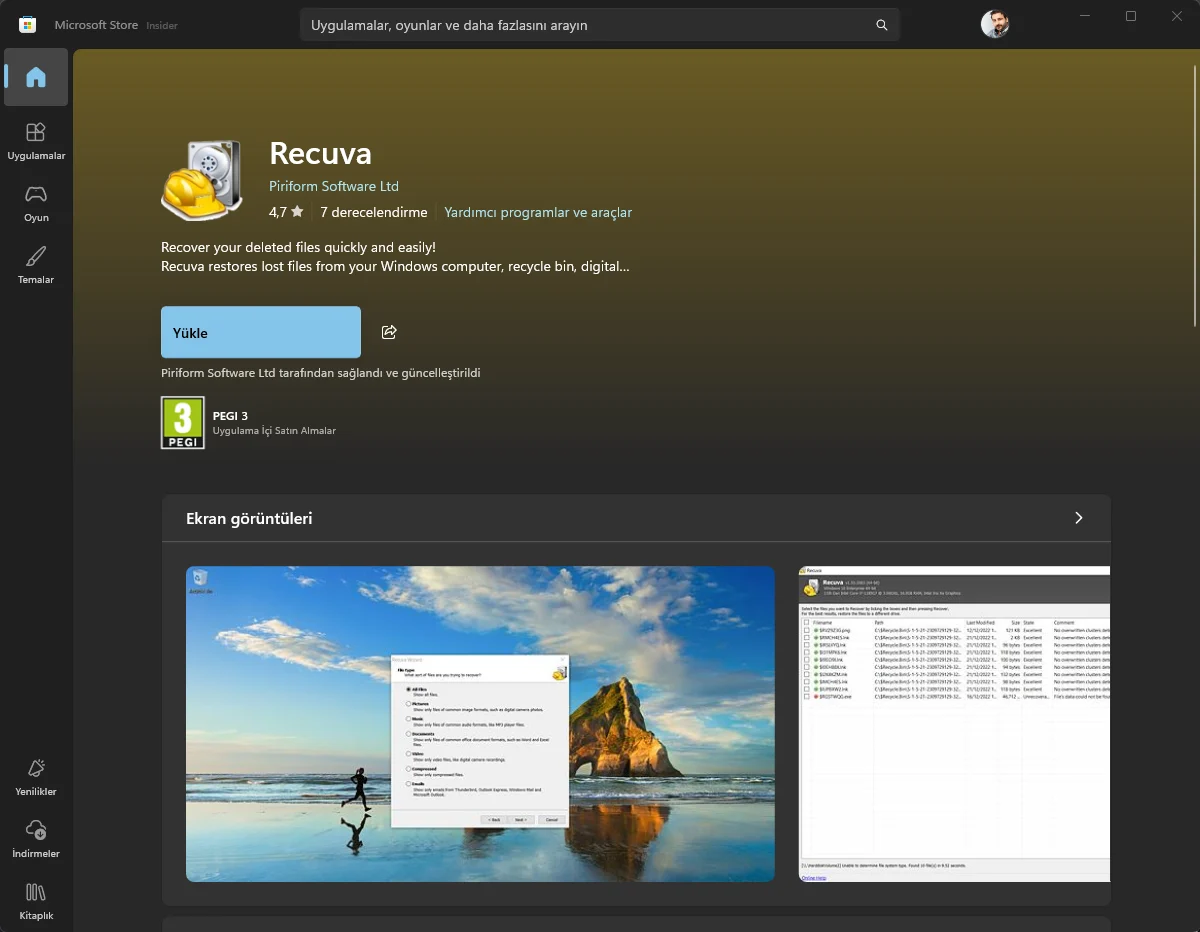Click the 4,7 star rating
Screen dimensions: 1200x932
click(x=286, y=212)
